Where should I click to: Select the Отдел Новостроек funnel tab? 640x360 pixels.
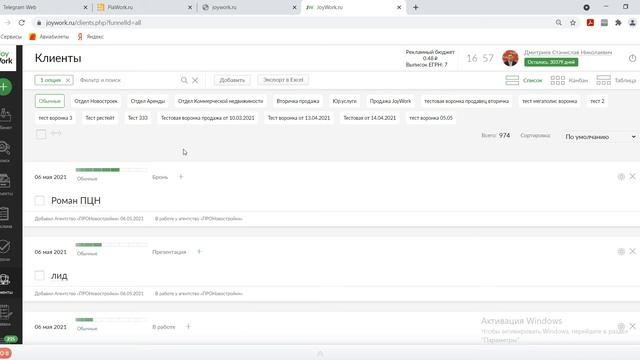(x=96, y=101)
